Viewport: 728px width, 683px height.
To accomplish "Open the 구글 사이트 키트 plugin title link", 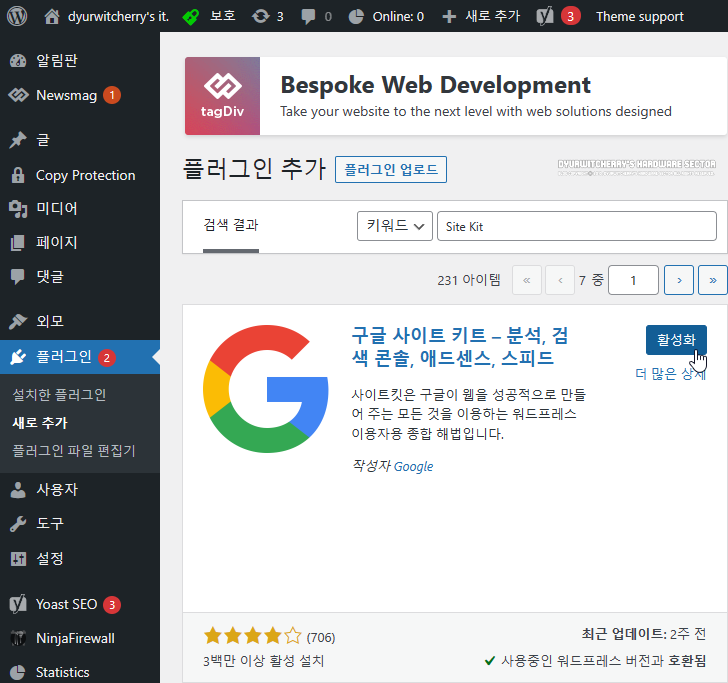I will [x=460, y=346].
